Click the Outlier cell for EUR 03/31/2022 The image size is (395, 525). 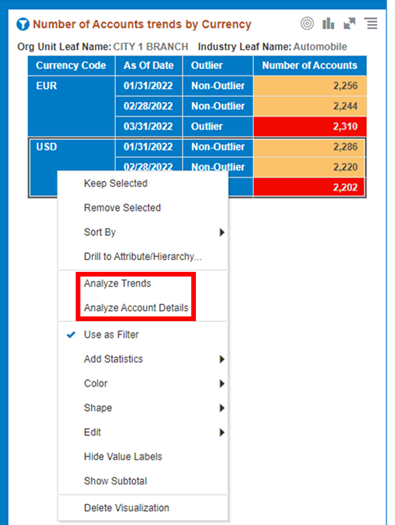[218, 127]
